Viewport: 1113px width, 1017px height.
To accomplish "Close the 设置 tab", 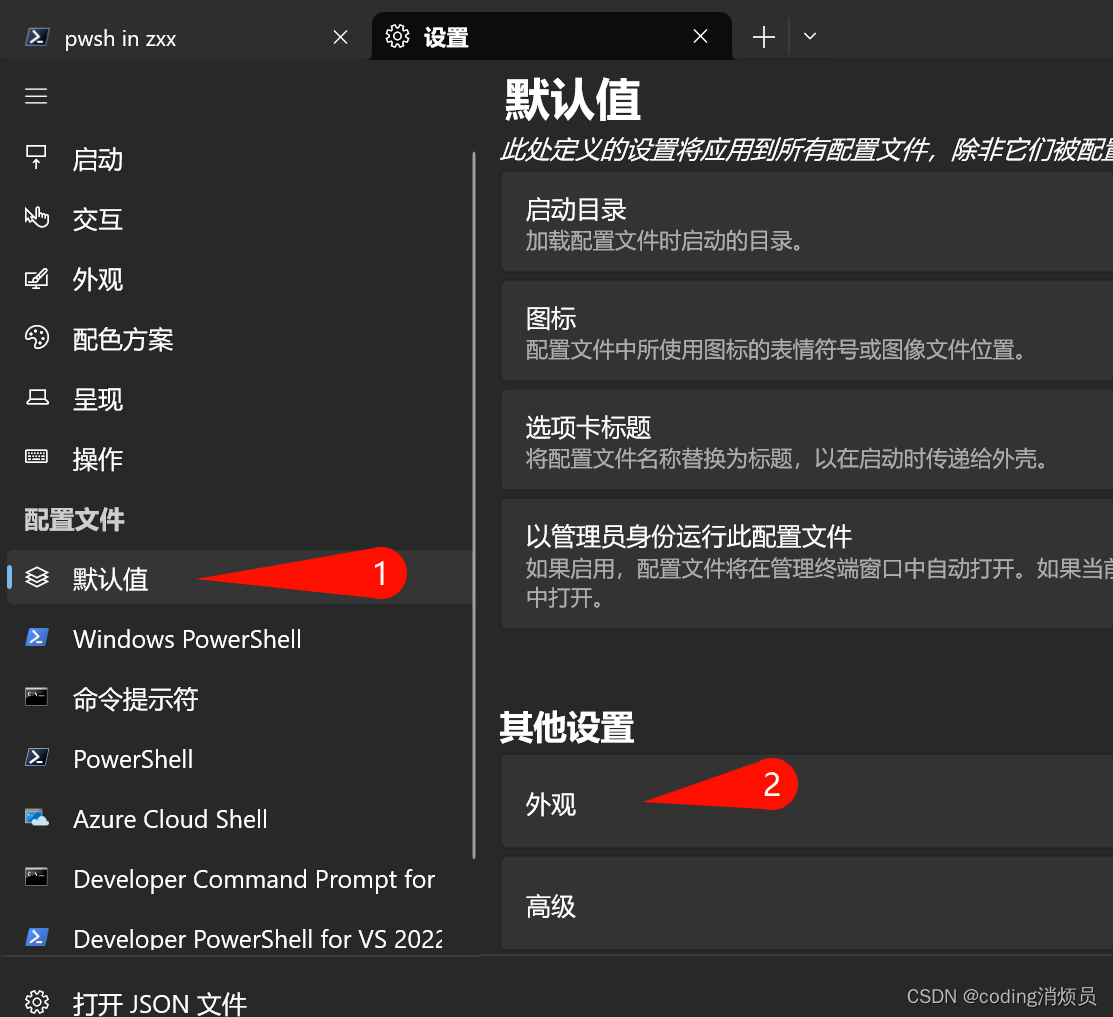I will pos(701,36).
